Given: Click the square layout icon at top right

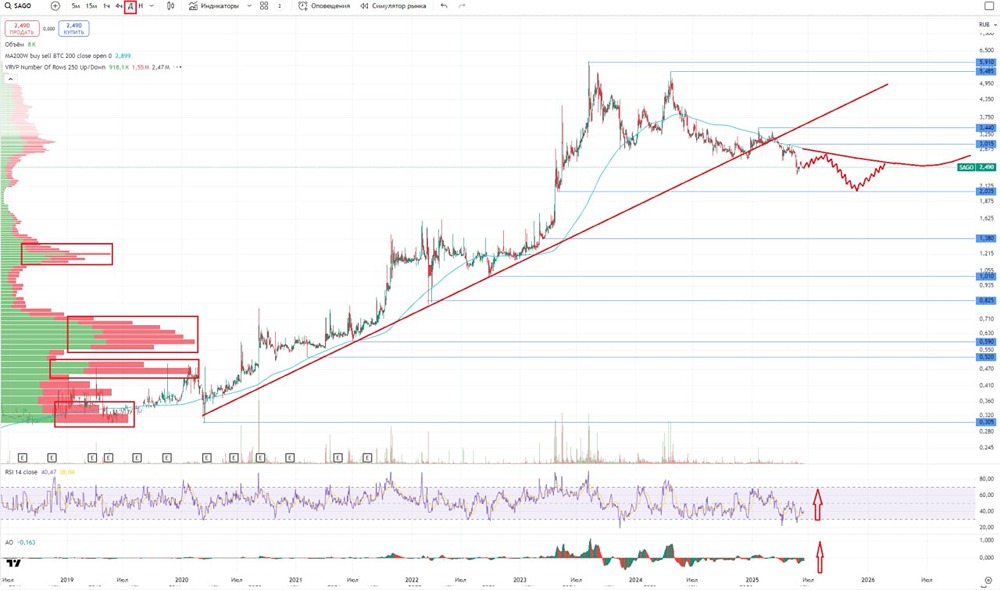Looking at the screenshot, I should point(989,6).
